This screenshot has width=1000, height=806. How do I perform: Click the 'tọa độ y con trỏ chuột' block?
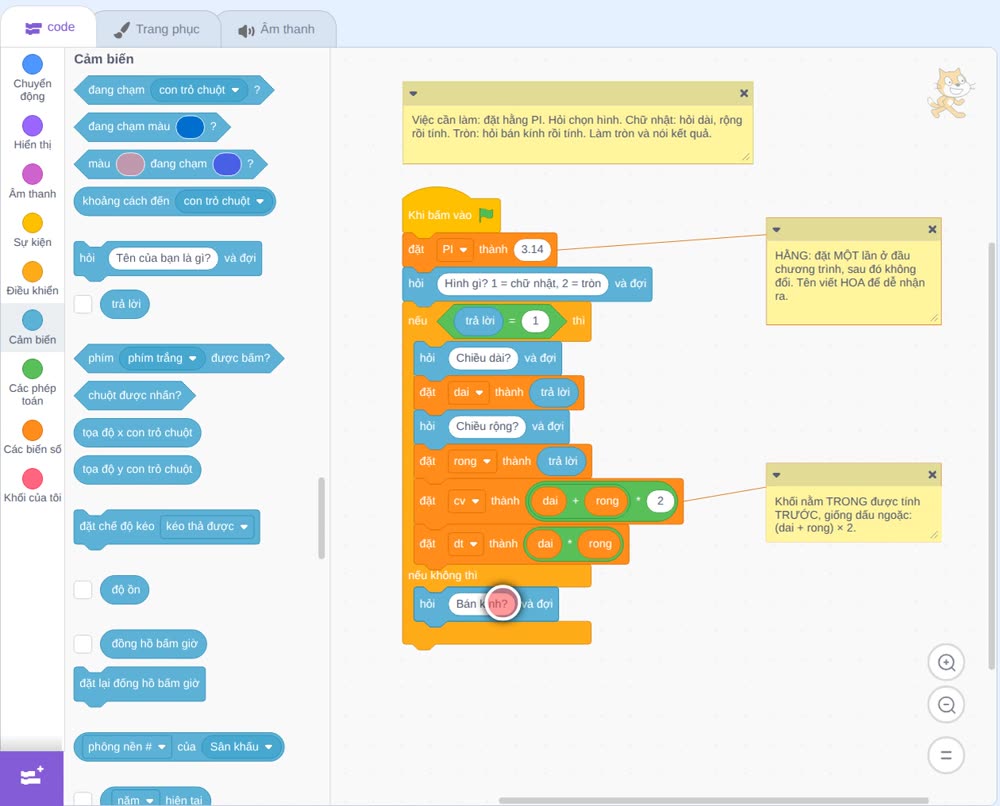137,469
